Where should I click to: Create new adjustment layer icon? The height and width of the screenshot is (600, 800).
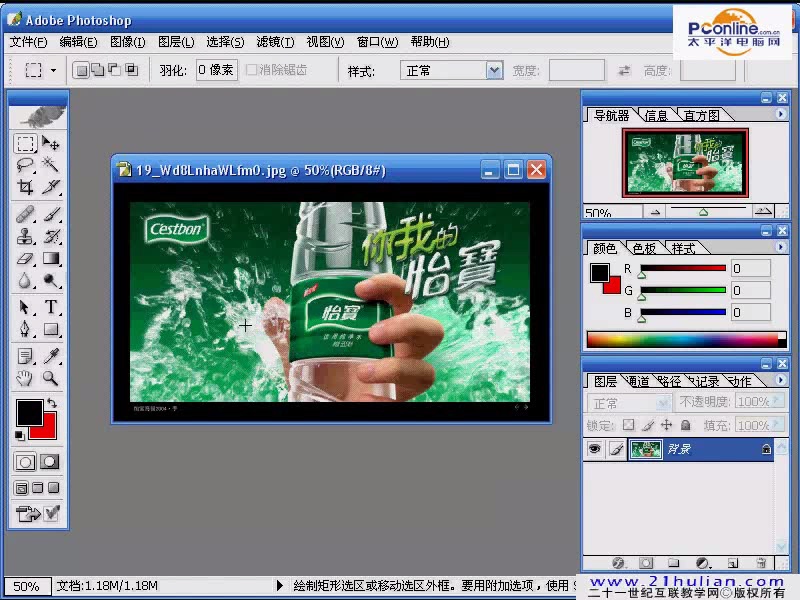tap(703, 563)
